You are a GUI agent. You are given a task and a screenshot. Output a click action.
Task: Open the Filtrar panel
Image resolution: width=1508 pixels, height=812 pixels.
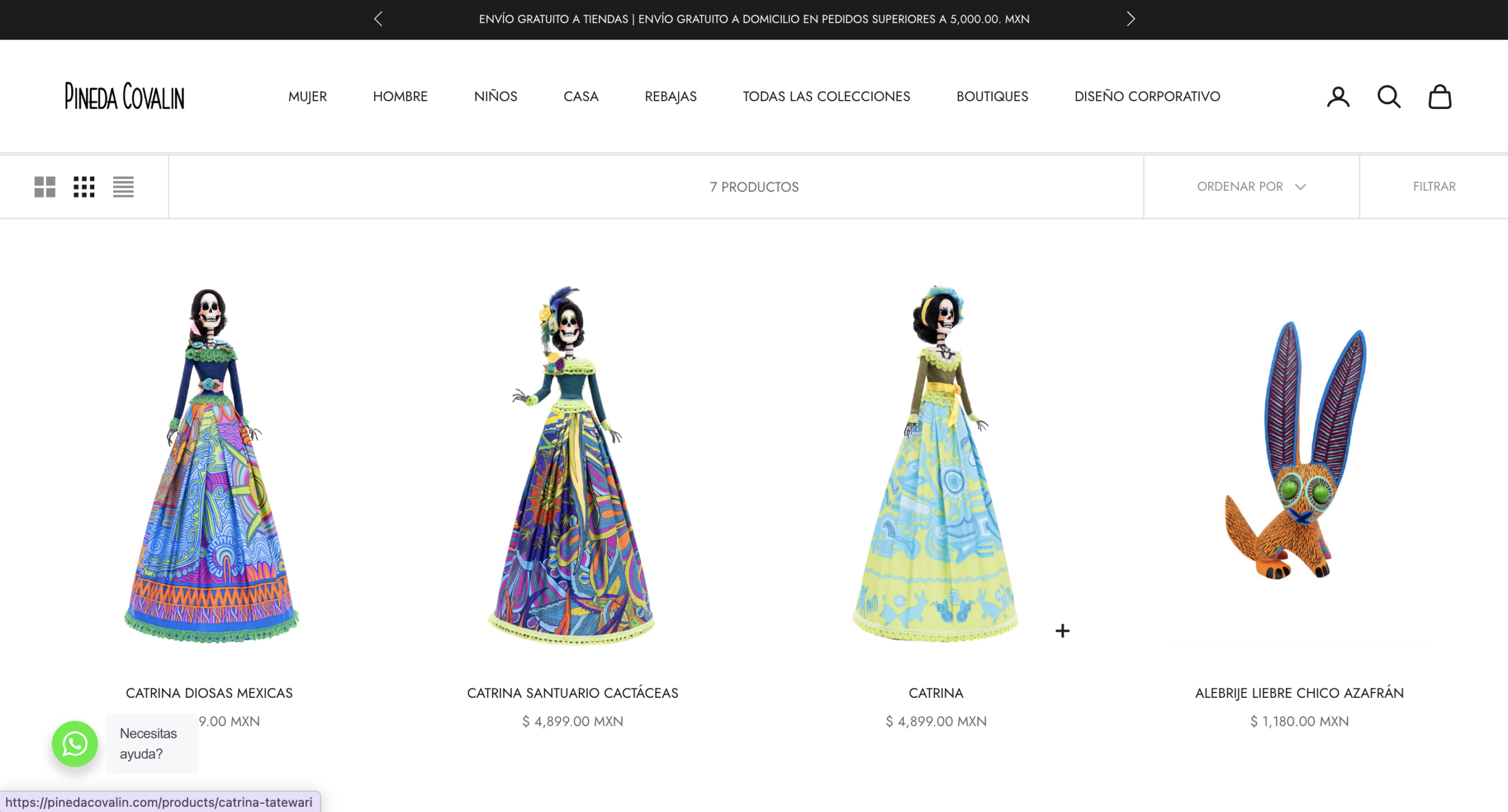coord(1434,187)
